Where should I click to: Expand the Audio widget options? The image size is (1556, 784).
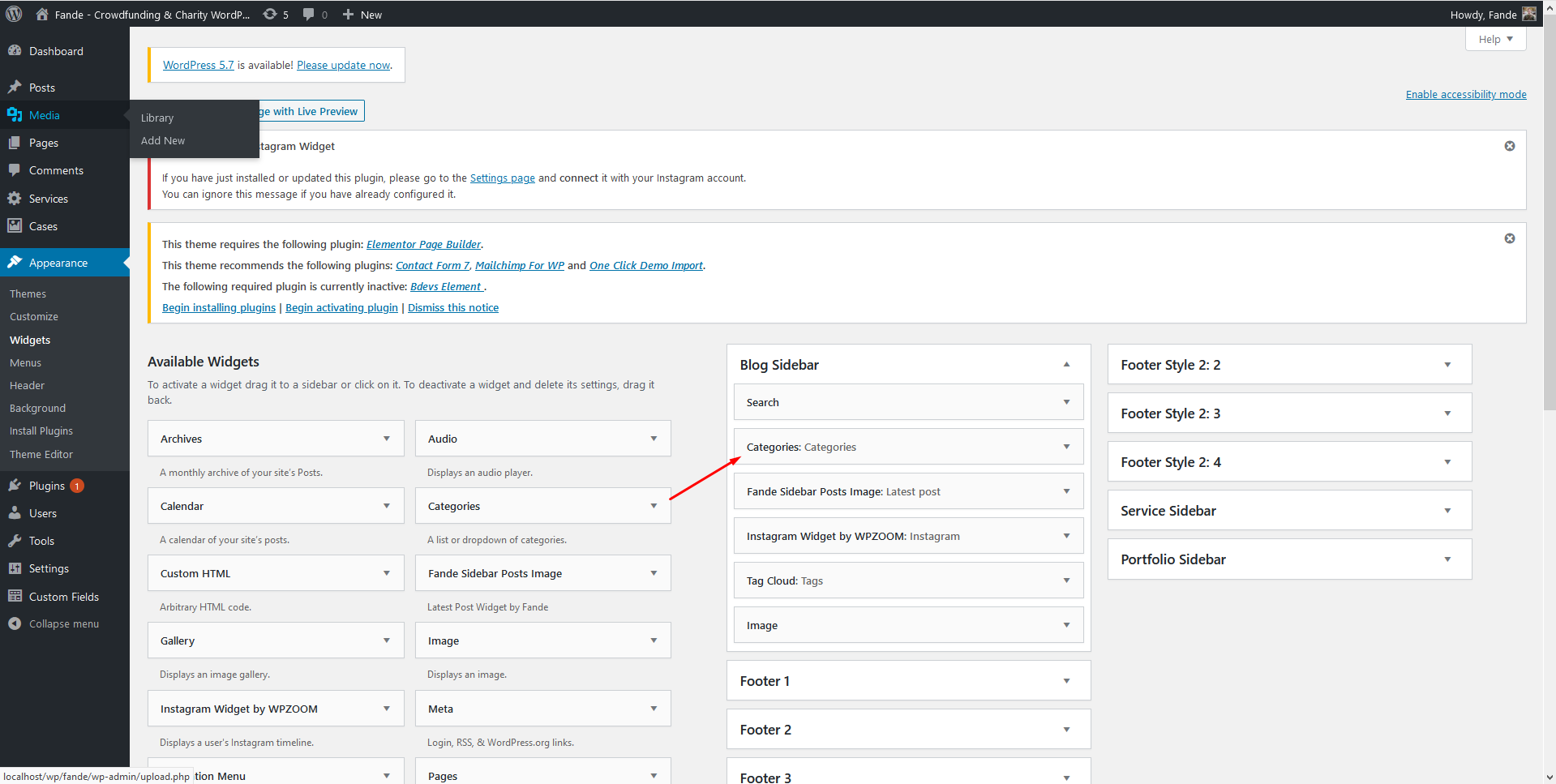[654, 439]
